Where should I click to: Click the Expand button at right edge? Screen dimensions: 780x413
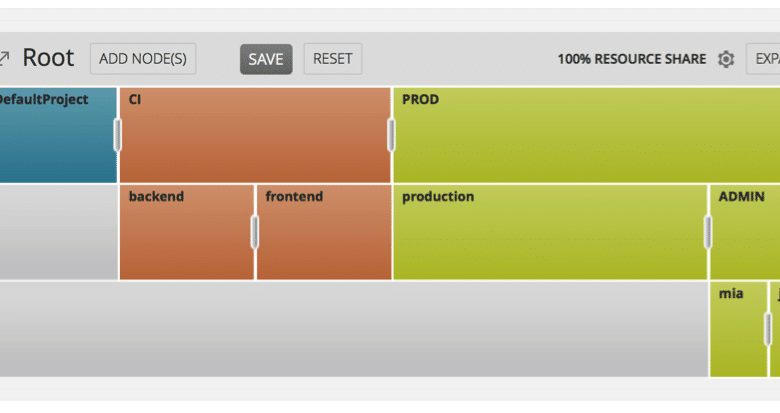(x=763, y=59)
